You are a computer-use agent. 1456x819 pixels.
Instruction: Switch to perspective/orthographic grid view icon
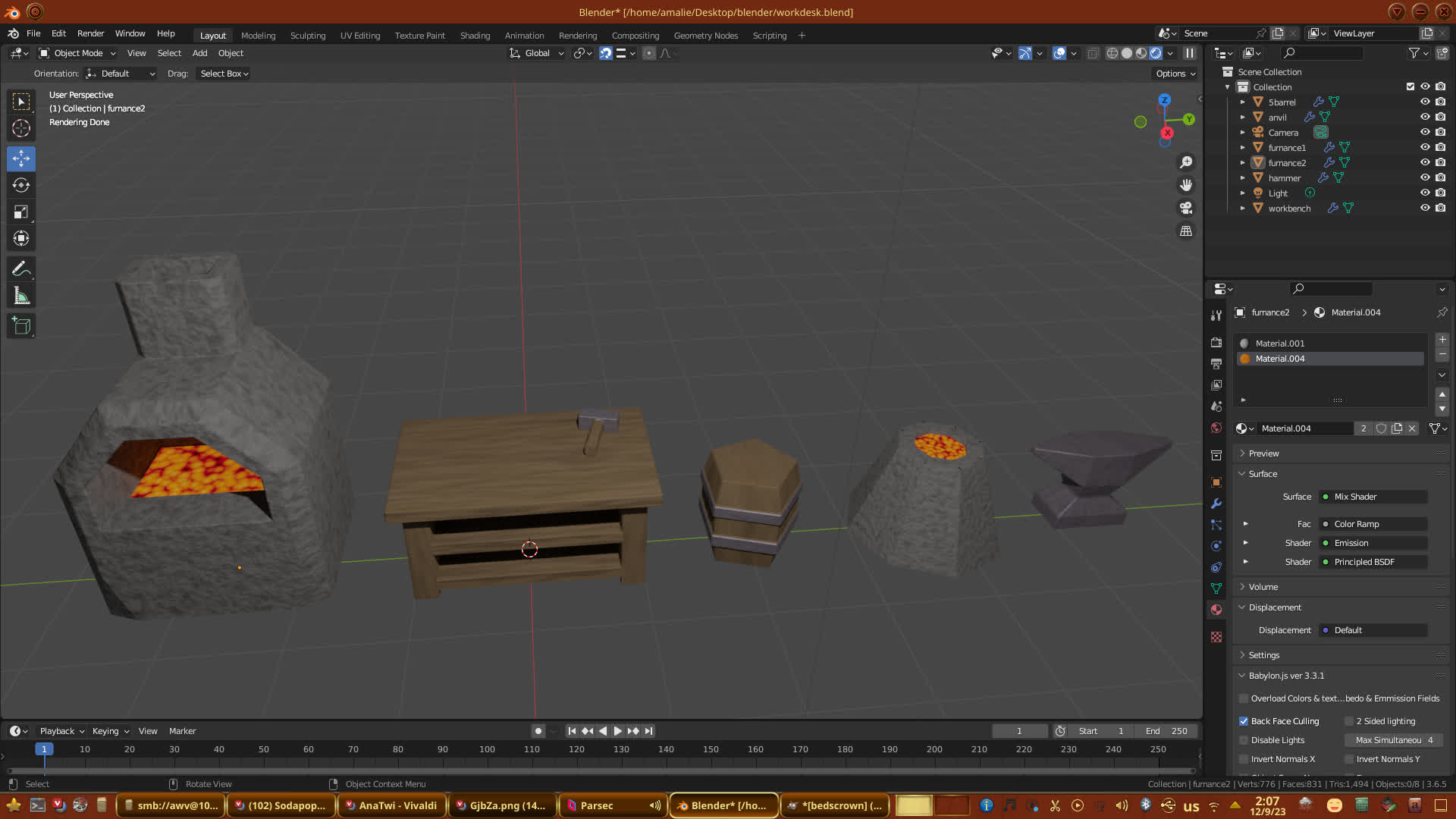[x=1186, y=231]
